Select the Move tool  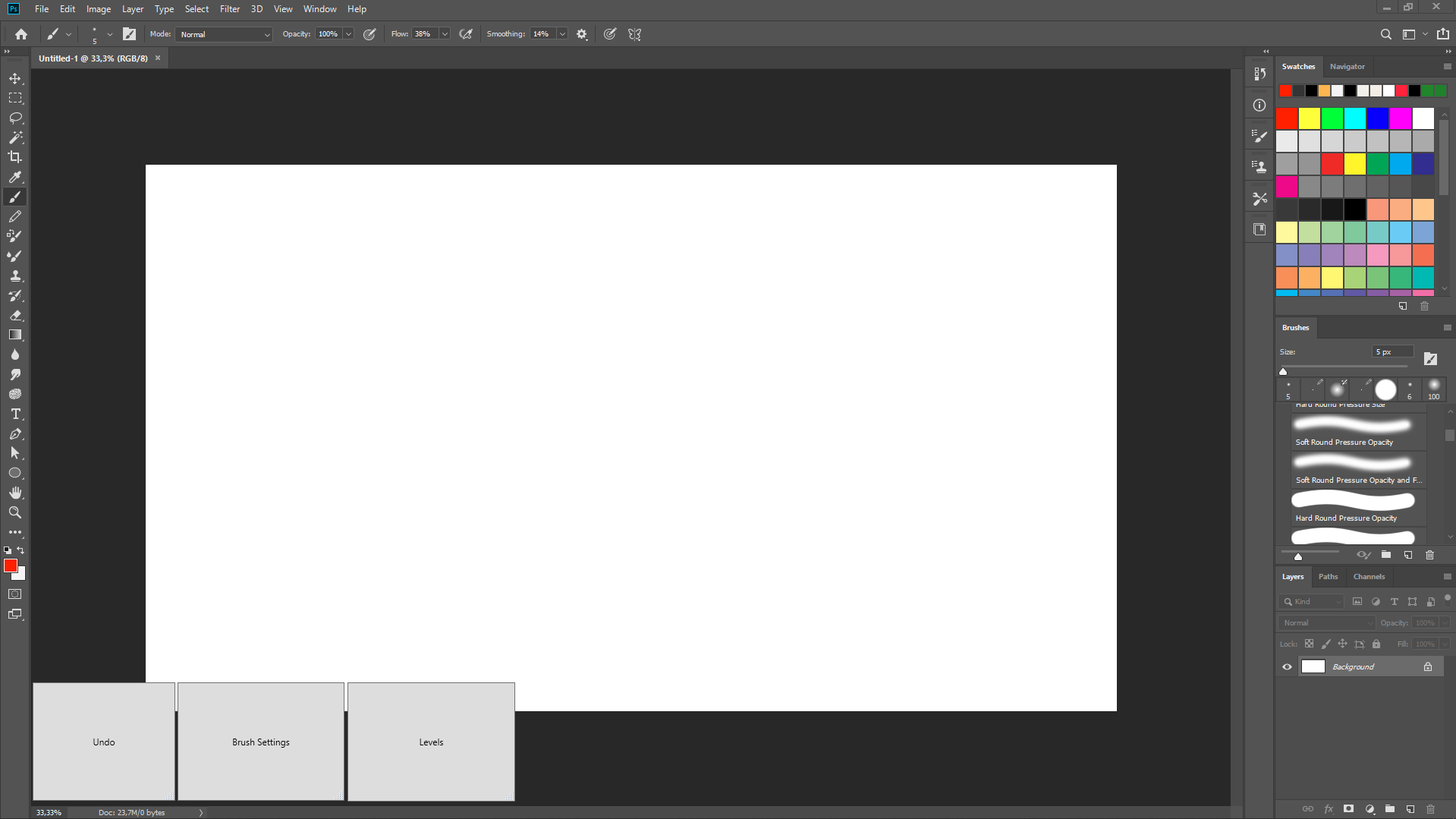pos(15,77)
